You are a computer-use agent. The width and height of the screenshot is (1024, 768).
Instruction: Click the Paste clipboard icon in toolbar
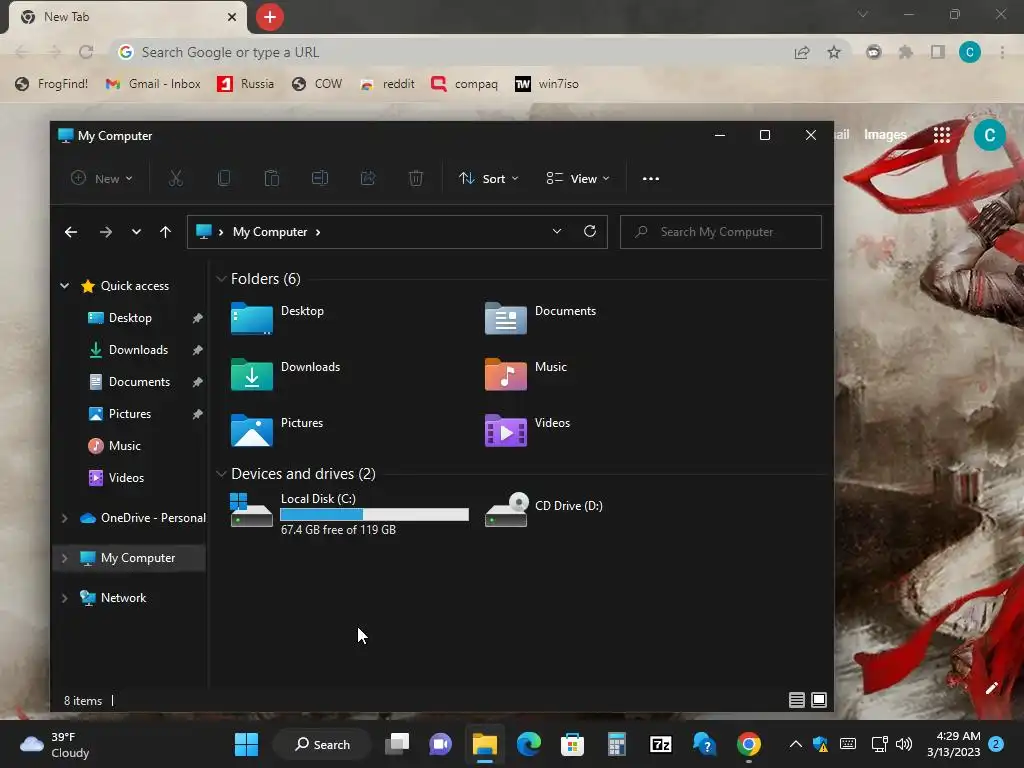click(x=272, y=178)
